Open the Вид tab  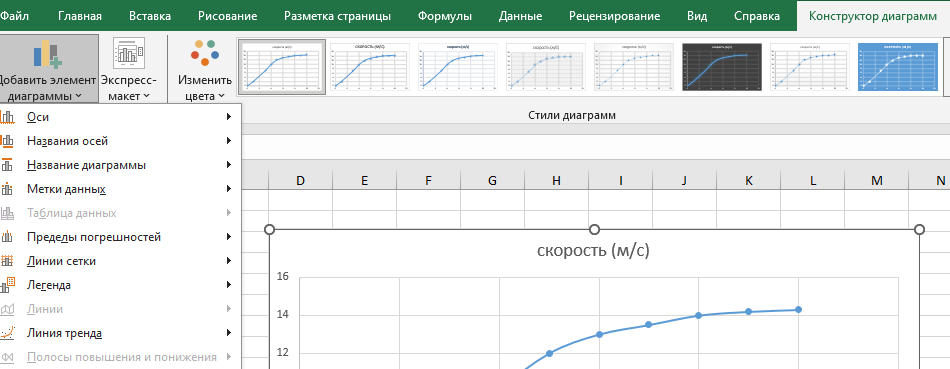coord(697,16)
